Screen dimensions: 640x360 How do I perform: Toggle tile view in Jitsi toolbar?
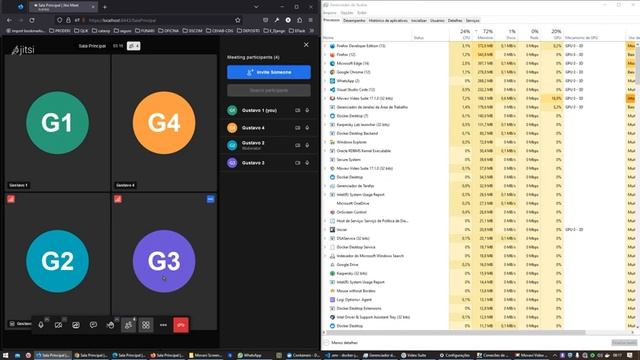pos(146,325)
